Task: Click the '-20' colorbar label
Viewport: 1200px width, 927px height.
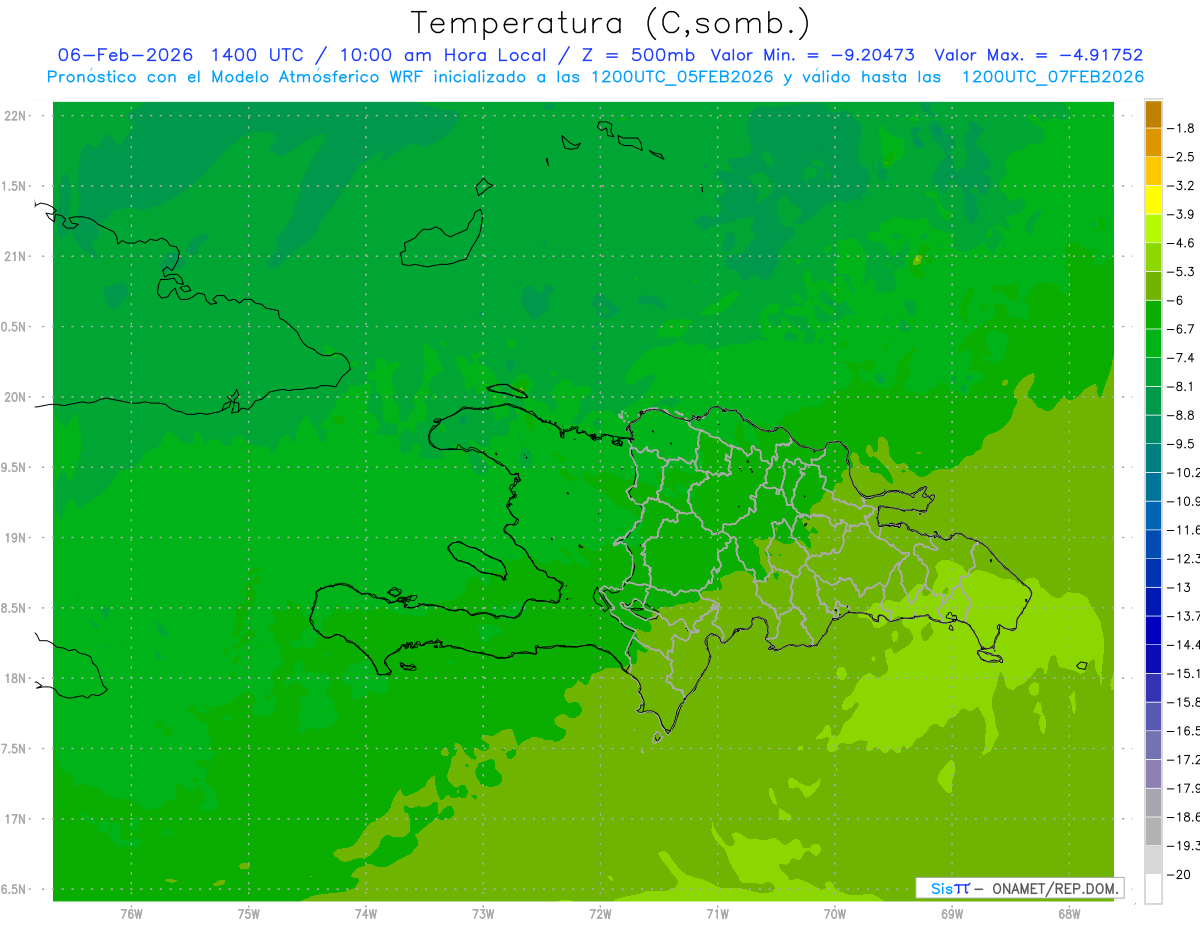Action: tap(1178, 874)
